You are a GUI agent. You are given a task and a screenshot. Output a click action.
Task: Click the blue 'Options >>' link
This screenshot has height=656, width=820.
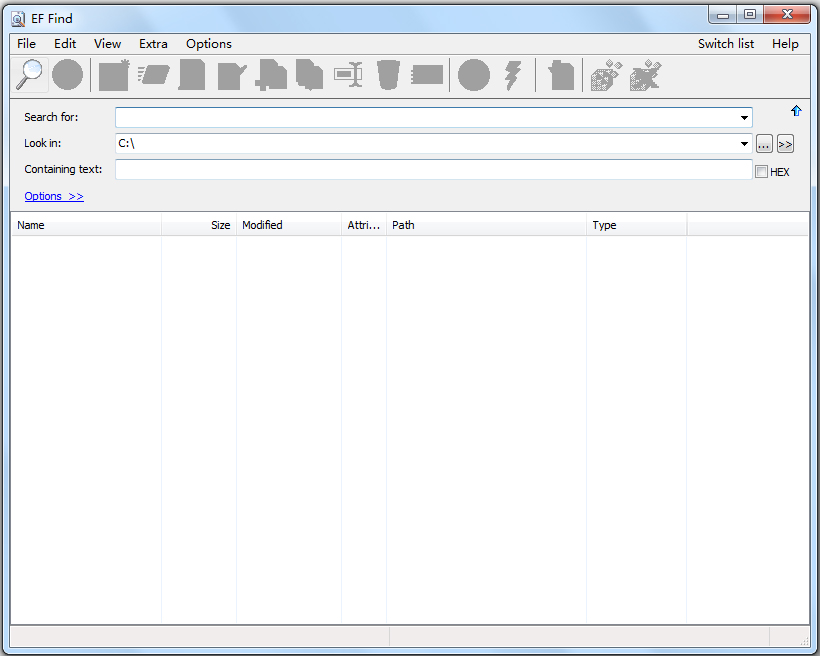(54, 196)
